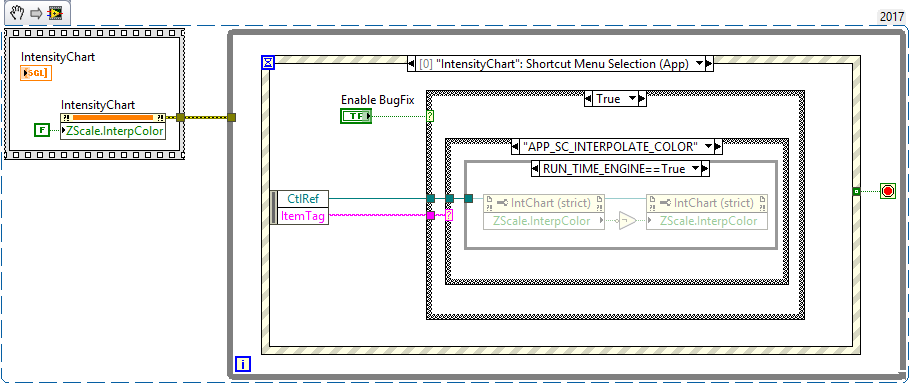The image size is (910, 384).
Task: Click the ZScale.InterpColor read property
Action: click(x=544, y=220)
